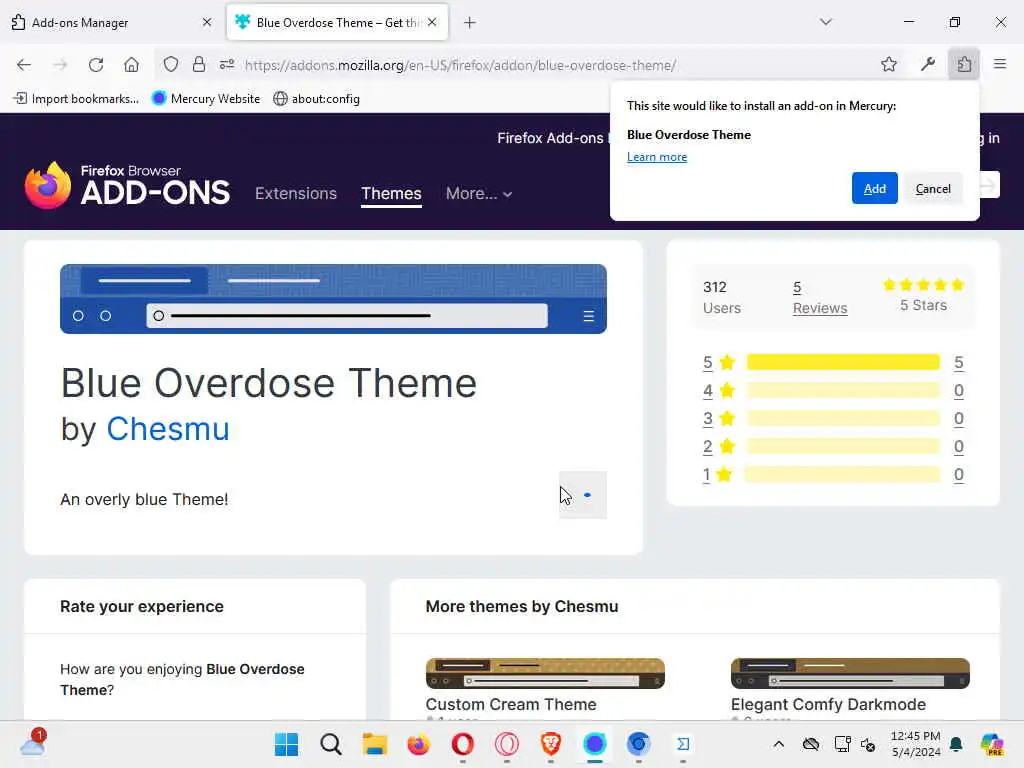Open Import bookmarks bookmark
1024x768 pixels.
coord(77,99)
